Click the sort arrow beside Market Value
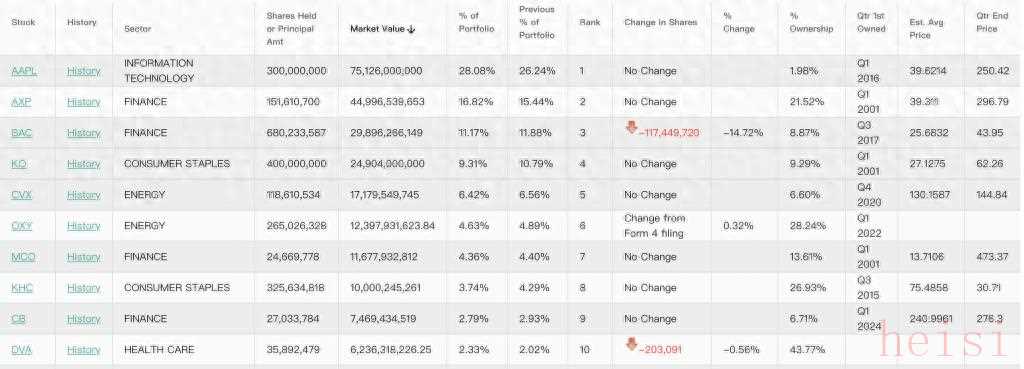The image size is (1024, 369). (411, 29)
